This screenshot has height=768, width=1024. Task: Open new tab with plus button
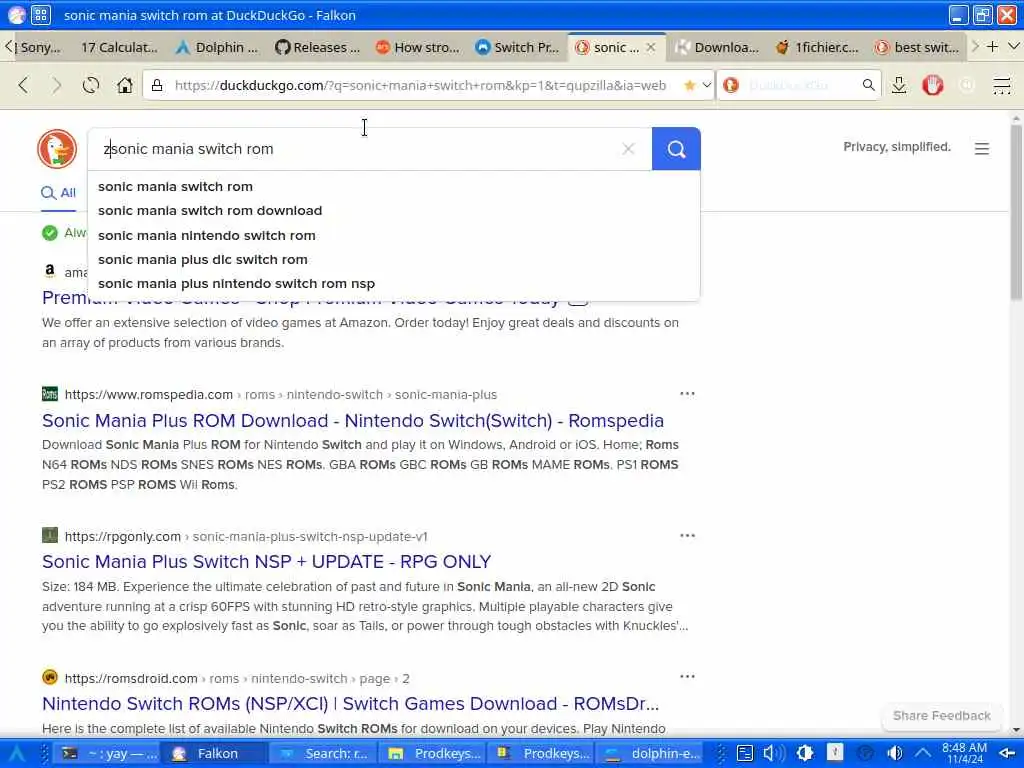(x=992, y=47)
